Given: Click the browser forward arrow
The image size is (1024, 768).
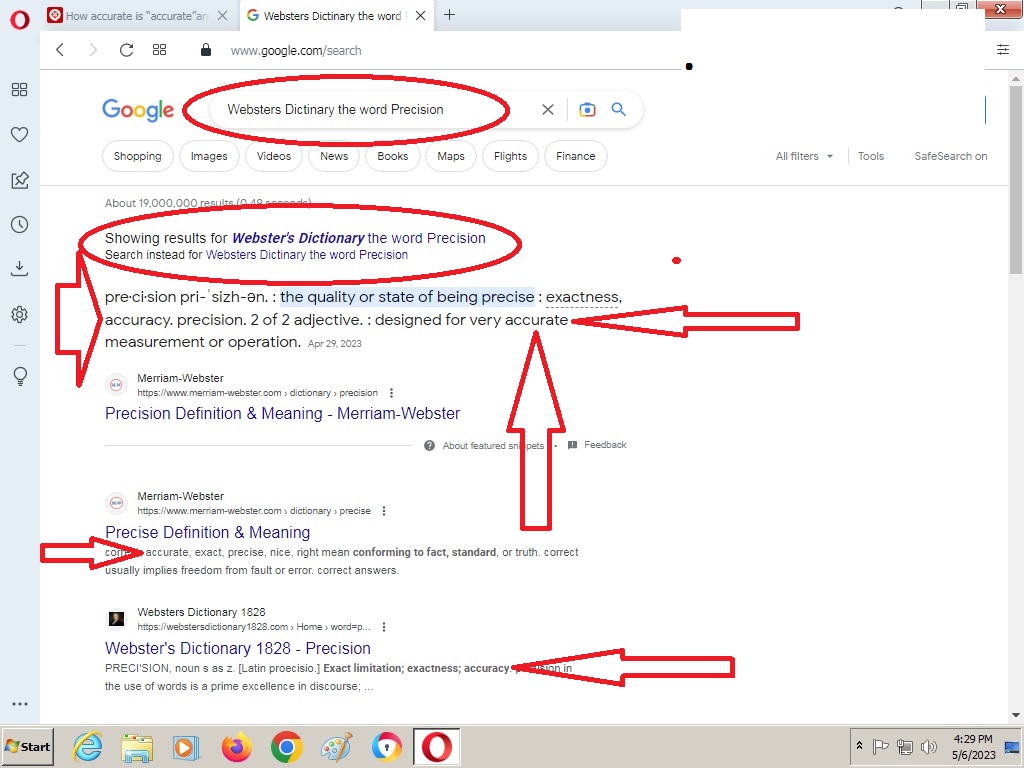Looking at the screenshot, I should (93, 50).
